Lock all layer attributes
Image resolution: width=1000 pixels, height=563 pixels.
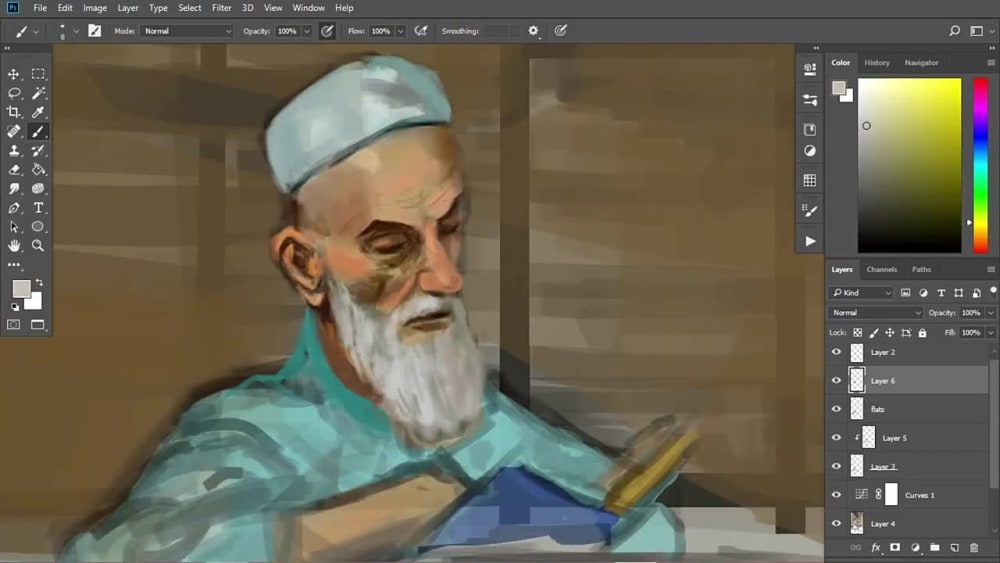[x=922, y=333]
